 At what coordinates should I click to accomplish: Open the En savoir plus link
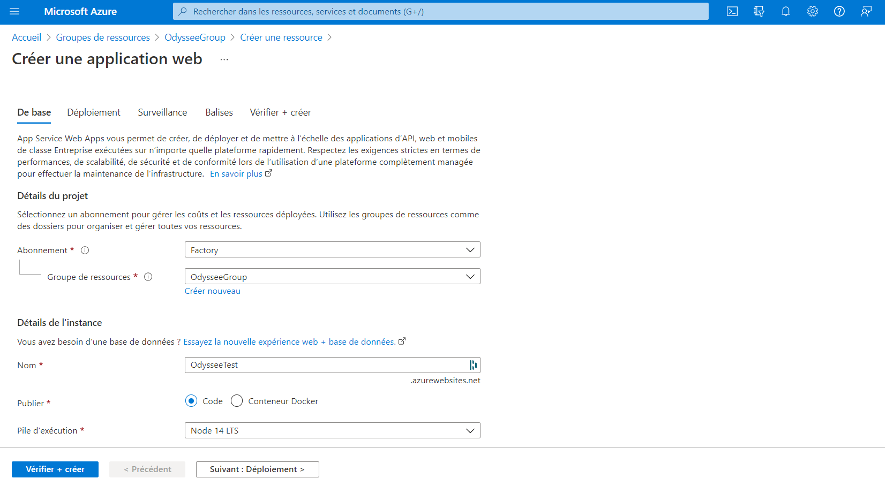click(236, 173)
